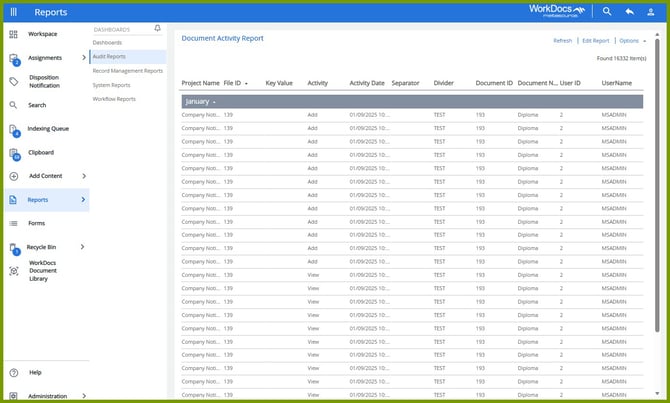The width and height of the screenshot is (670, 403).
Task: Click the WorkDocs logo
Action: click(x=557, y=10)
